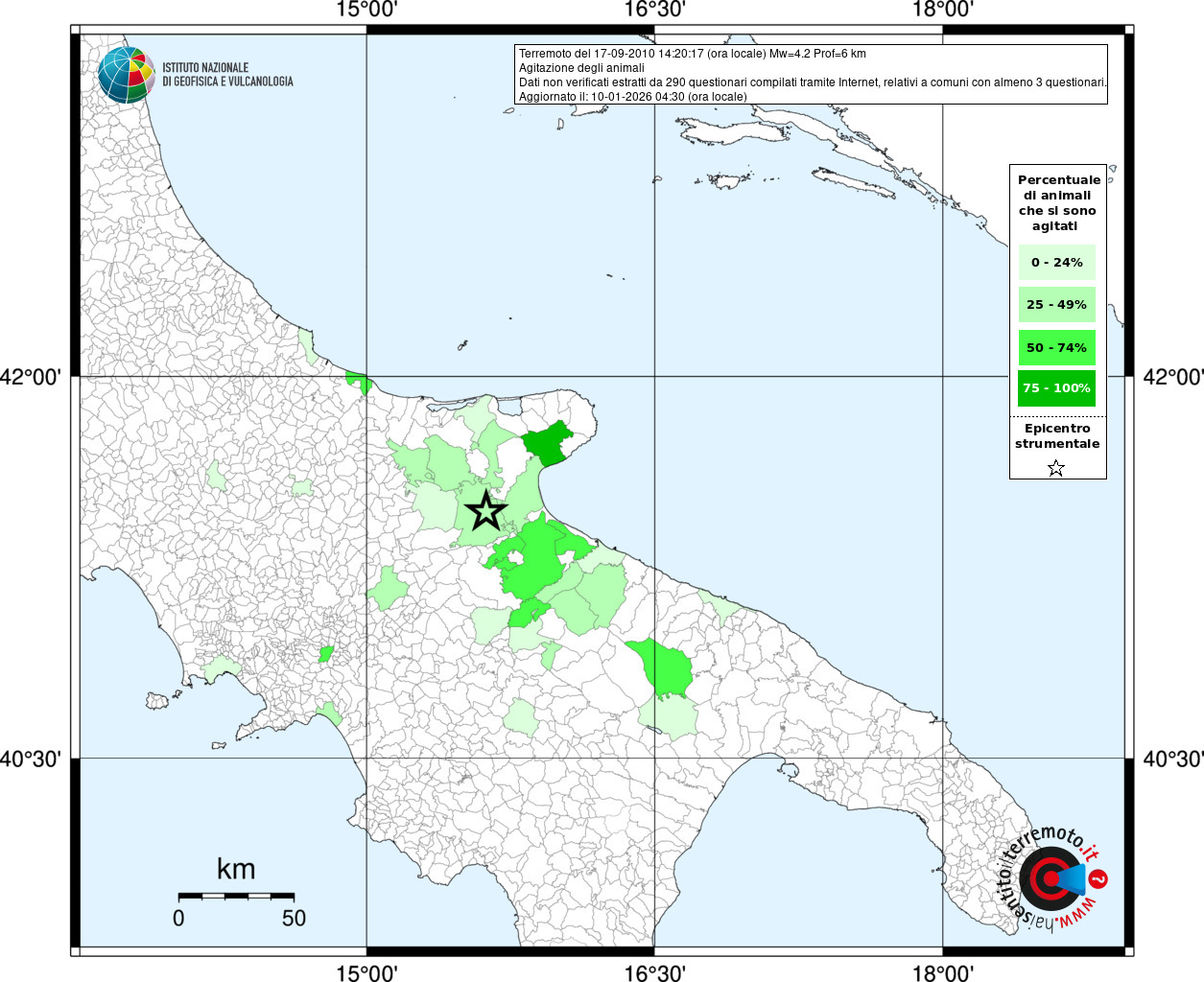Click the bottom axis label 15°00'
The height and width of the screenshot is (982, 1204).
366,972
